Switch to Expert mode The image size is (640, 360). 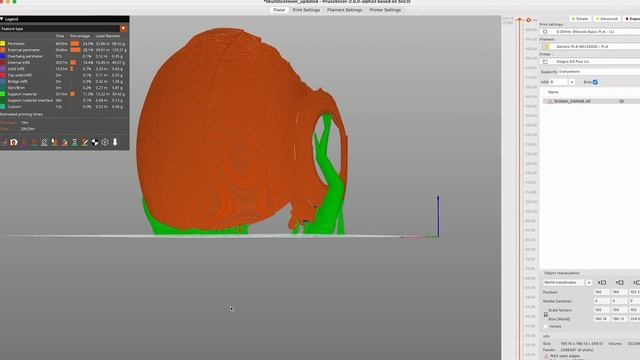(632, 19)
